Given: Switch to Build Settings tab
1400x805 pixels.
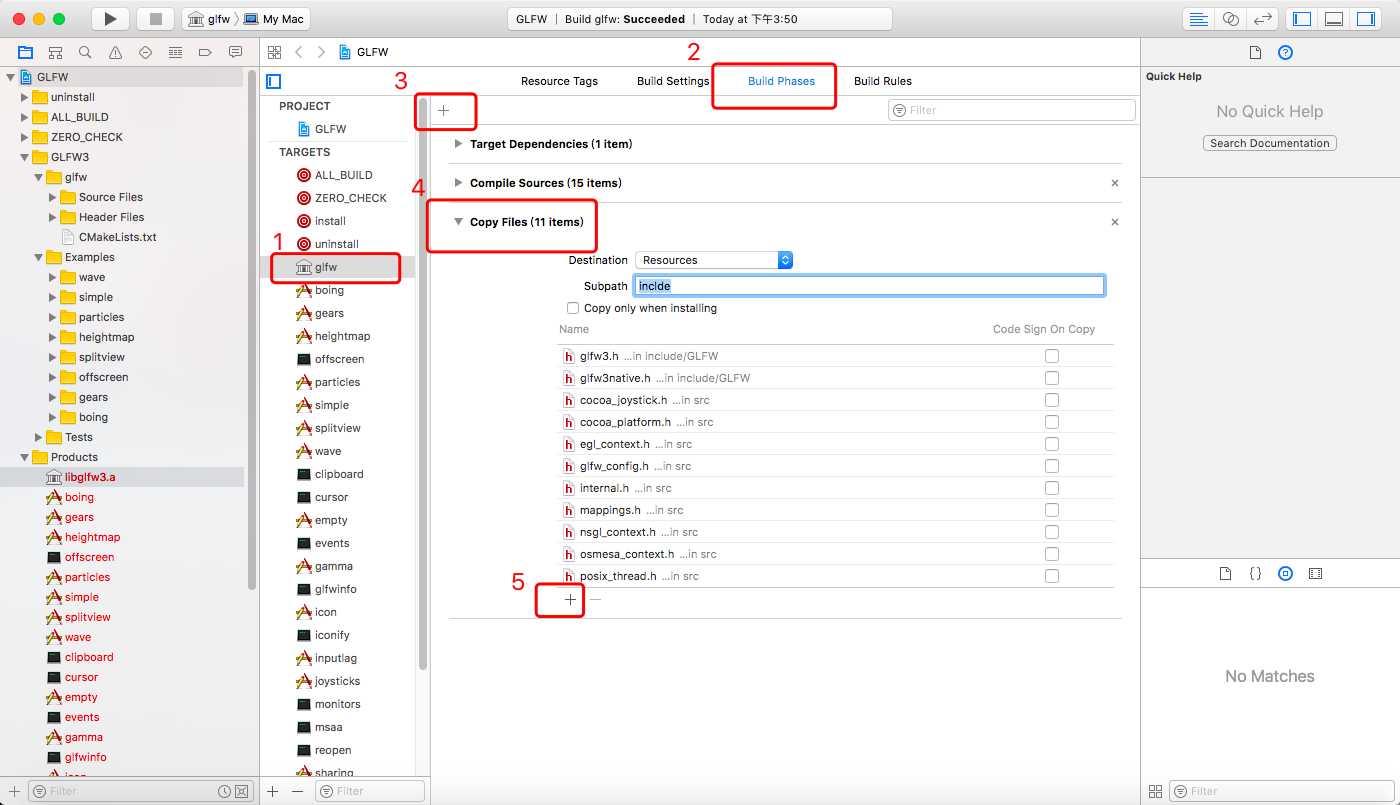Looking at the screenshot, I should (673, 81).
